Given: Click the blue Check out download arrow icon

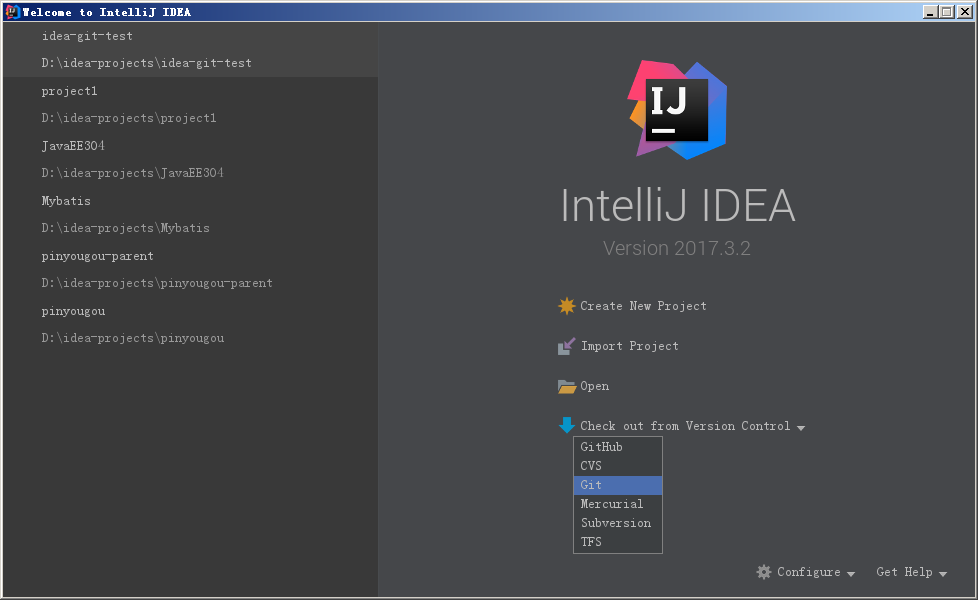Looking at the screenshot, I should pyautogui.click(x=567, y=425).
